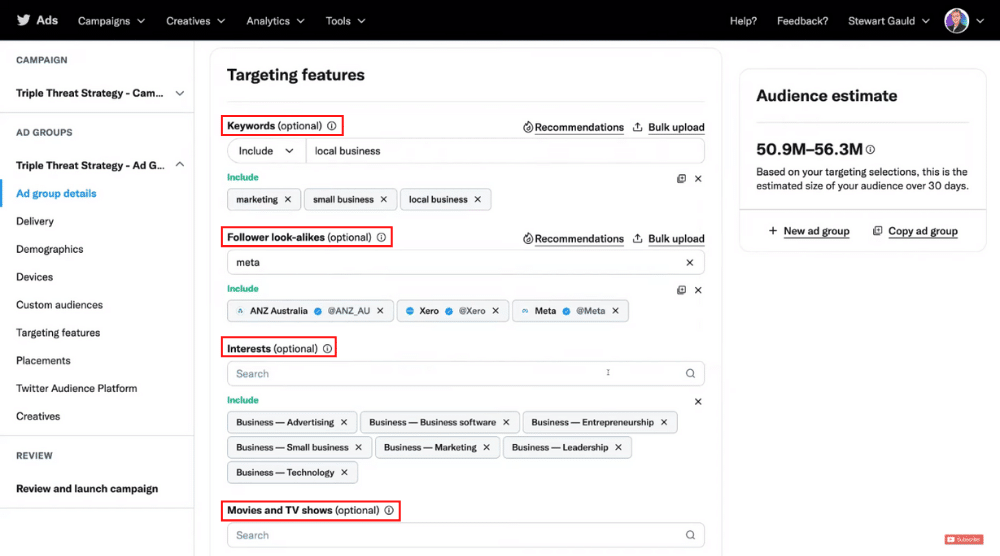Viewport: 1000px width, 556px height.
Task: Go to Demographics section
Action: click(50, 249)
